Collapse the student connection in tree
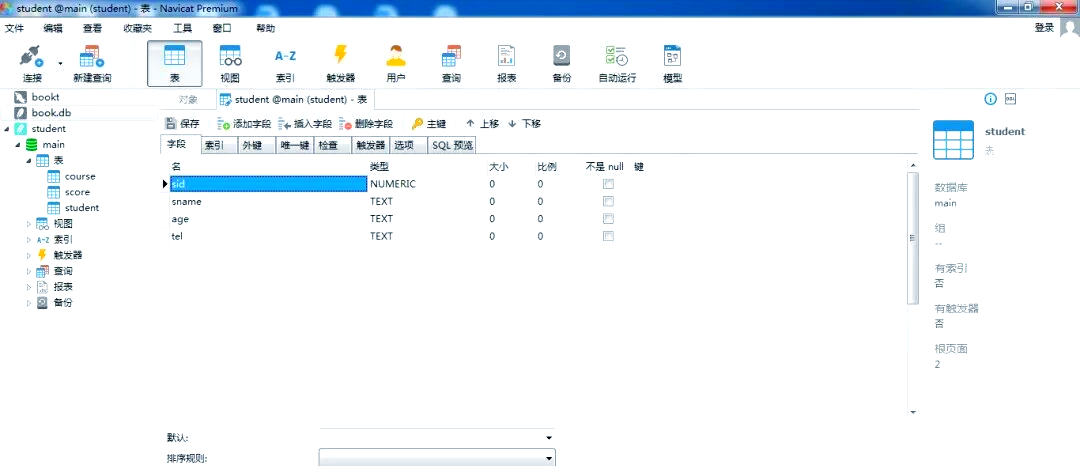This screenshot has width=1080, height=466. [7, 129]
